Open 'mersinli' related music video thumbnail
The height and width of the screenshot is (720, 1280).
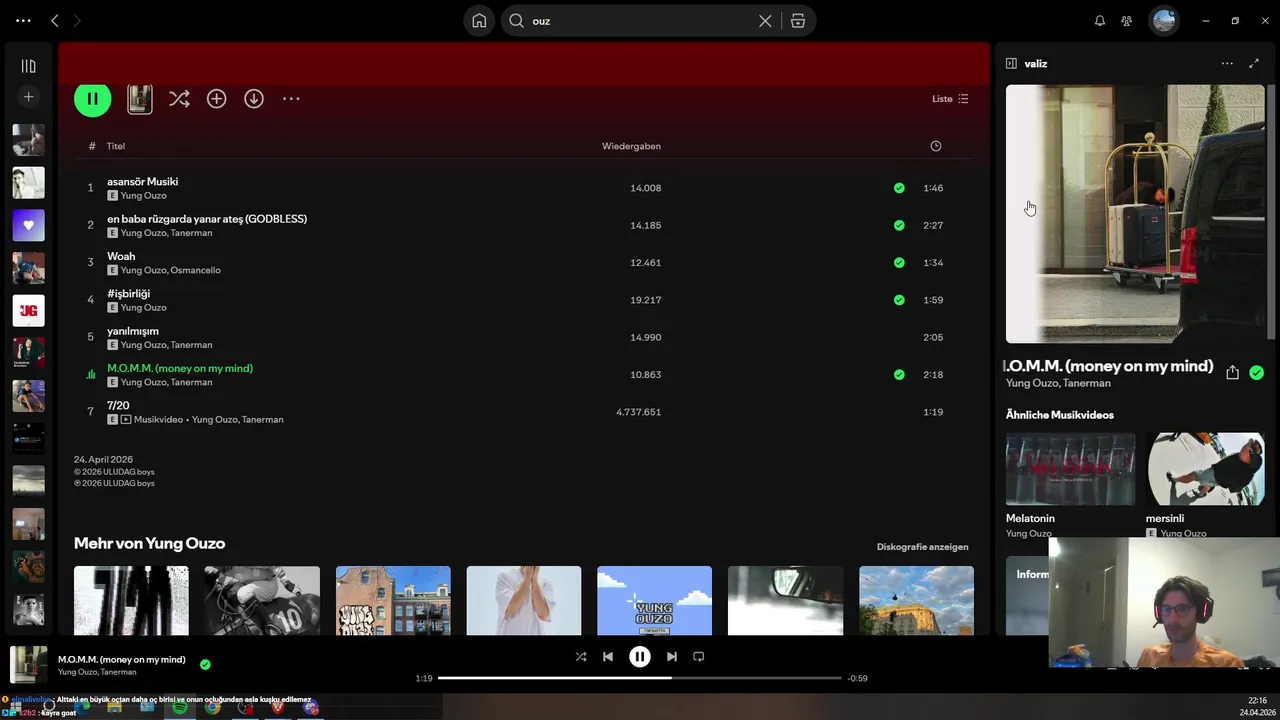[1205, 468]
